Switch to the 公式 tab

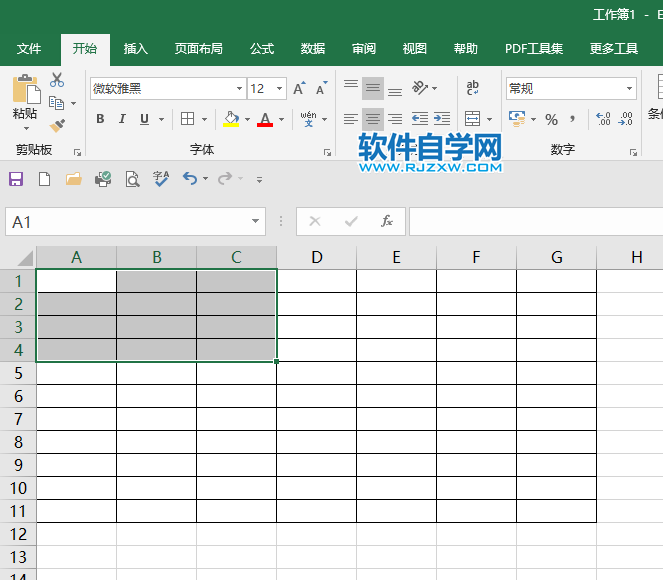(262, 49)
